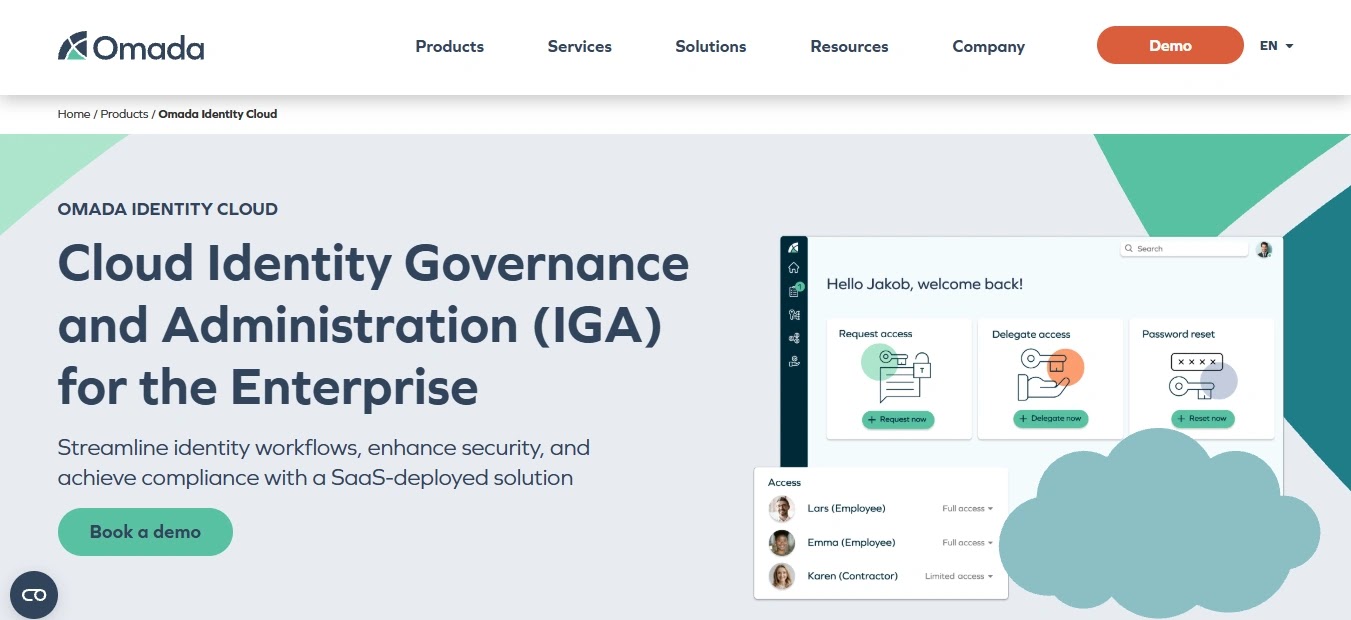
Task: Click the Request access key illustration
Action: [x=896, y=373]
